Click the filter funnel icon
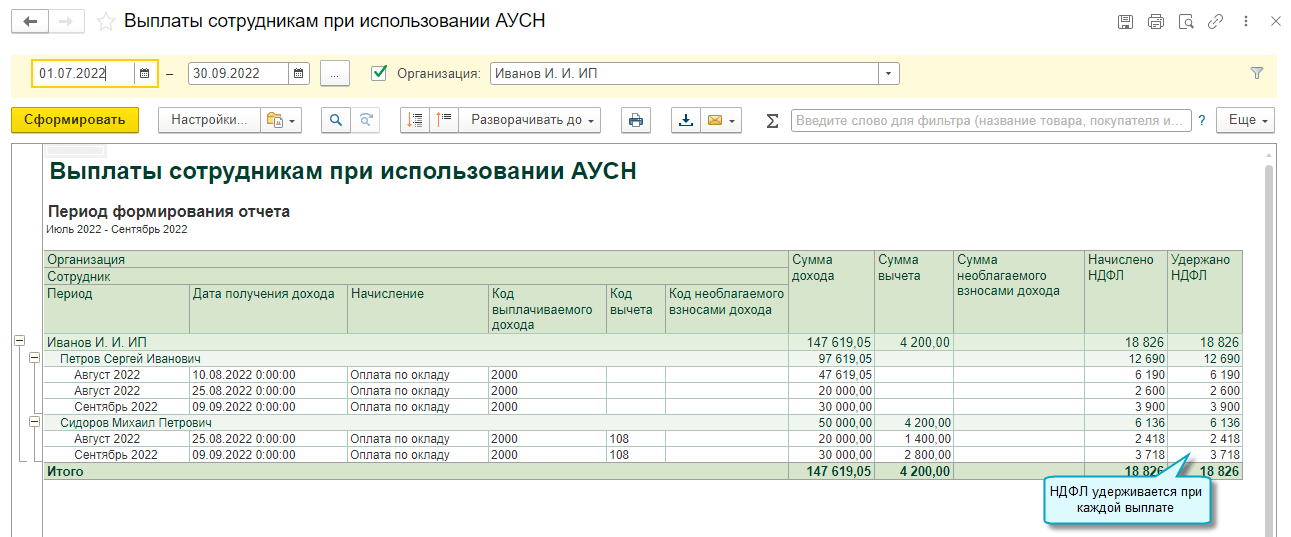1291x537 pixels. [1257, 73]
